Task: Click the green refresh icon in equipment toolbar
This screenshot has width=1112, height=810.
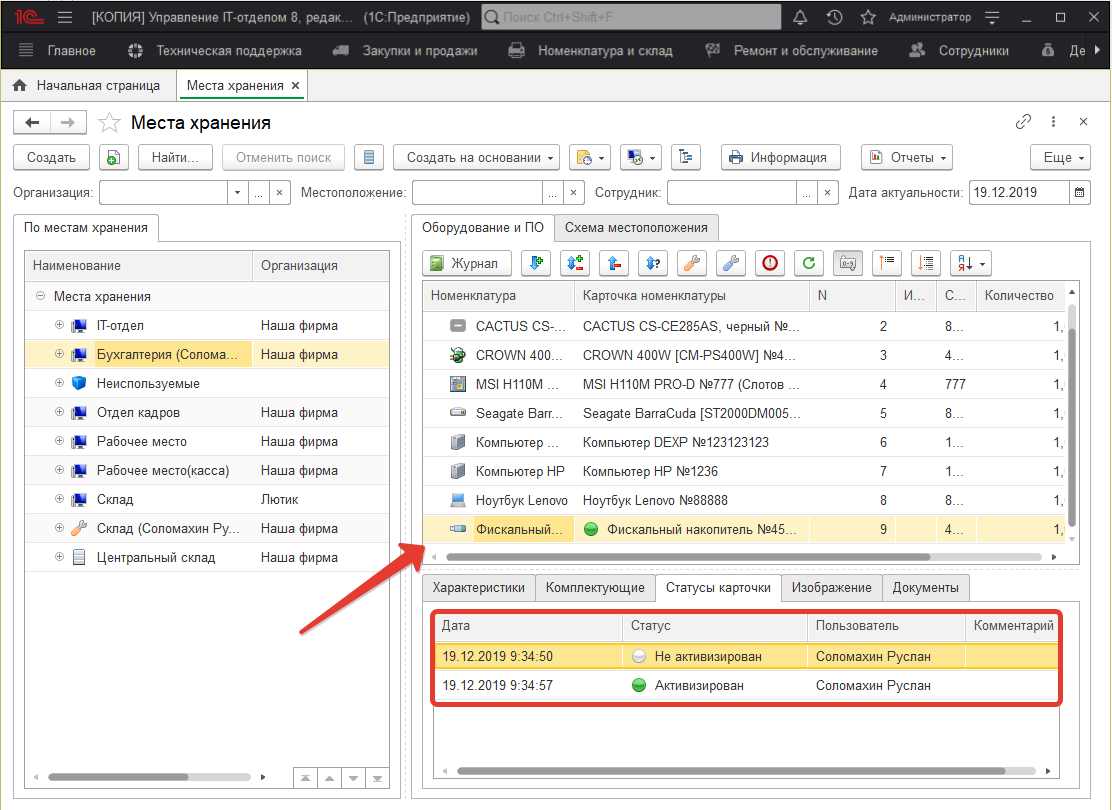Action: [x=809, y=263]
